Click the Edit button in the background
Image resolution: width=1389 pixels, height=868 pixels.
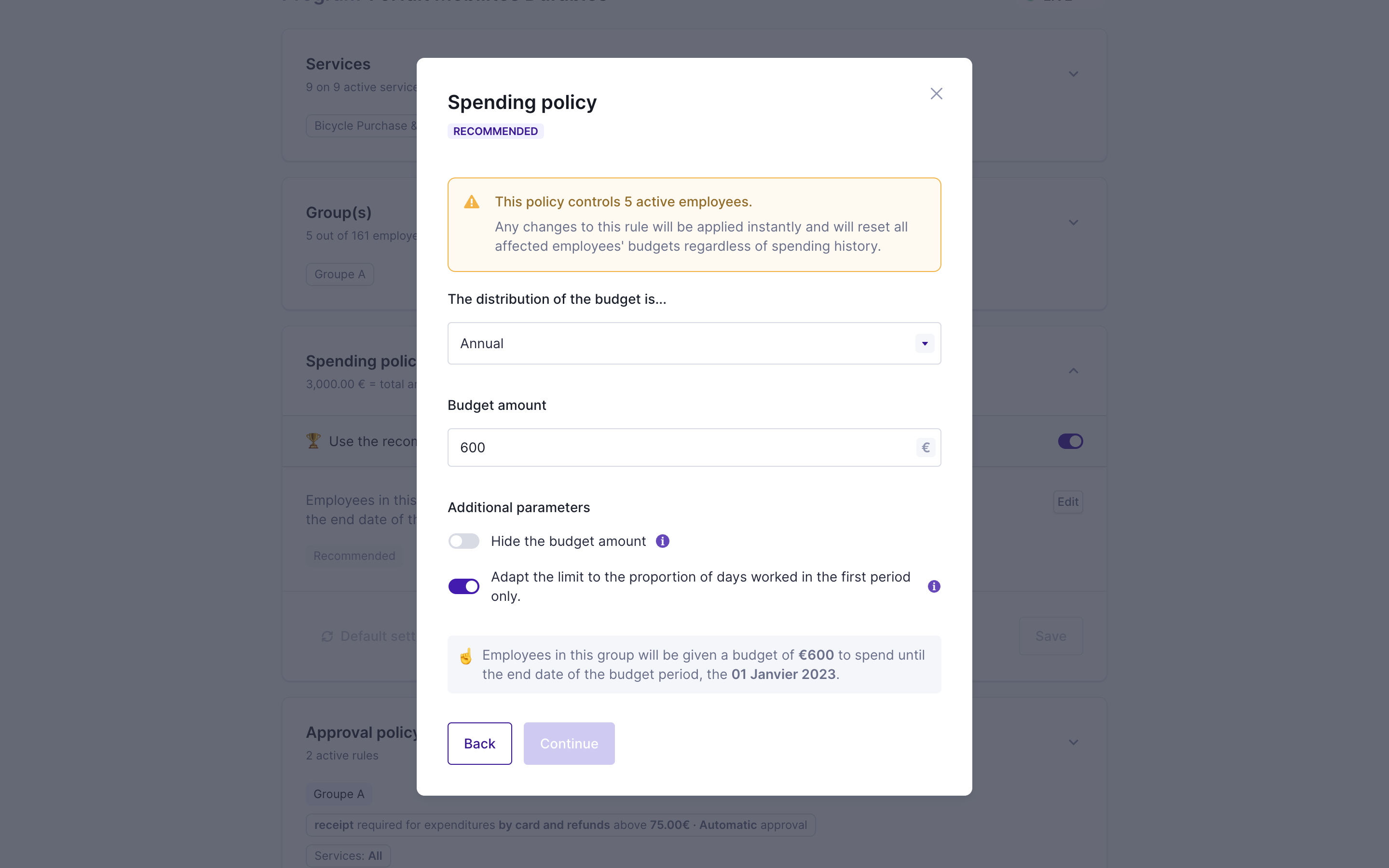1068,502
